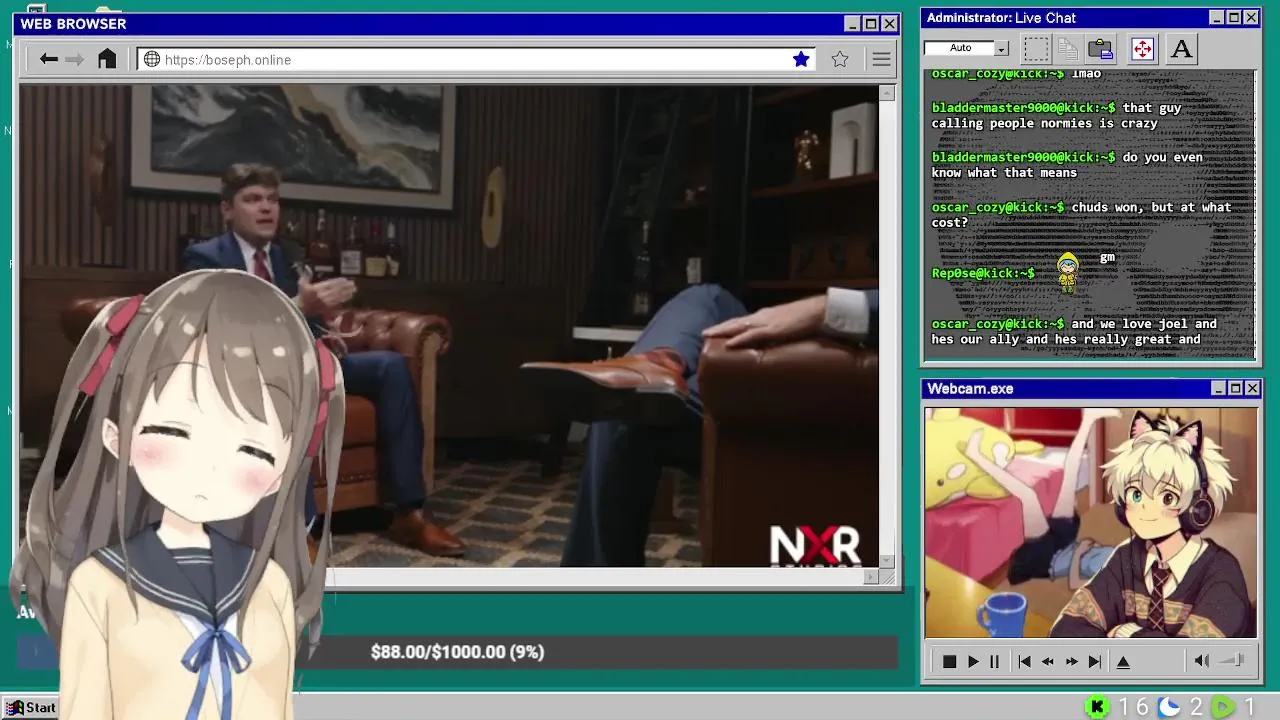Click the Auto combo box field
This screenshot has width=1280, height=720.
(x=960, y=48)
